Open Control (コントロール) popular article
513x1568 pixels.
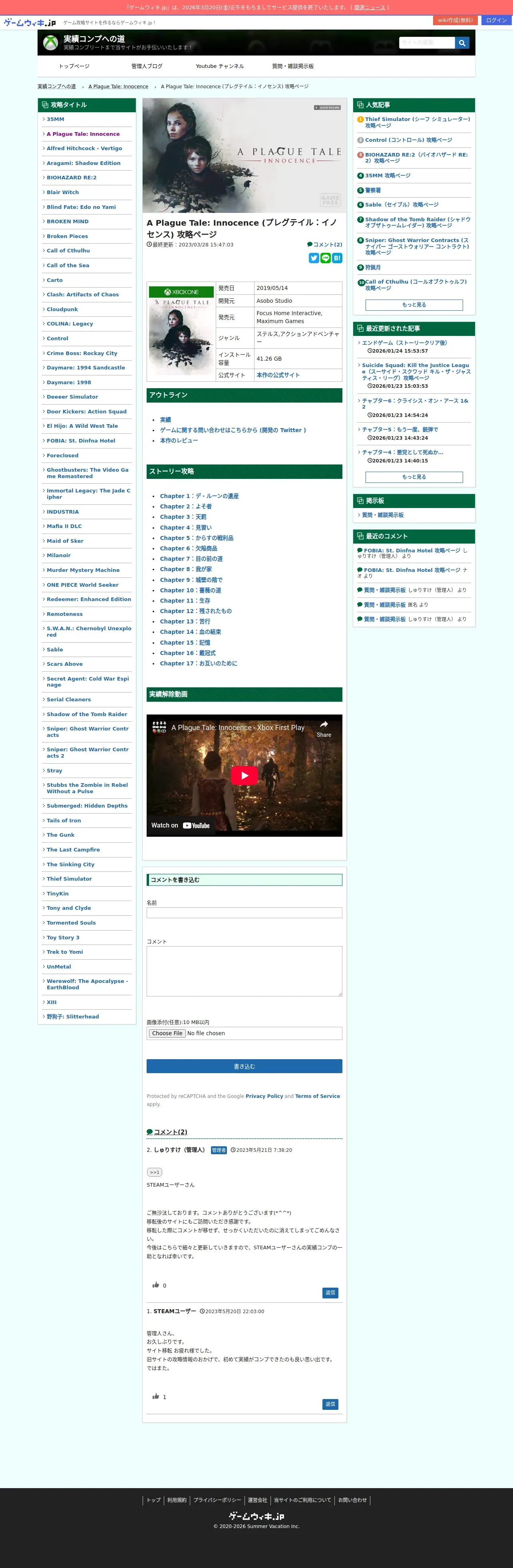pos(408,140)
